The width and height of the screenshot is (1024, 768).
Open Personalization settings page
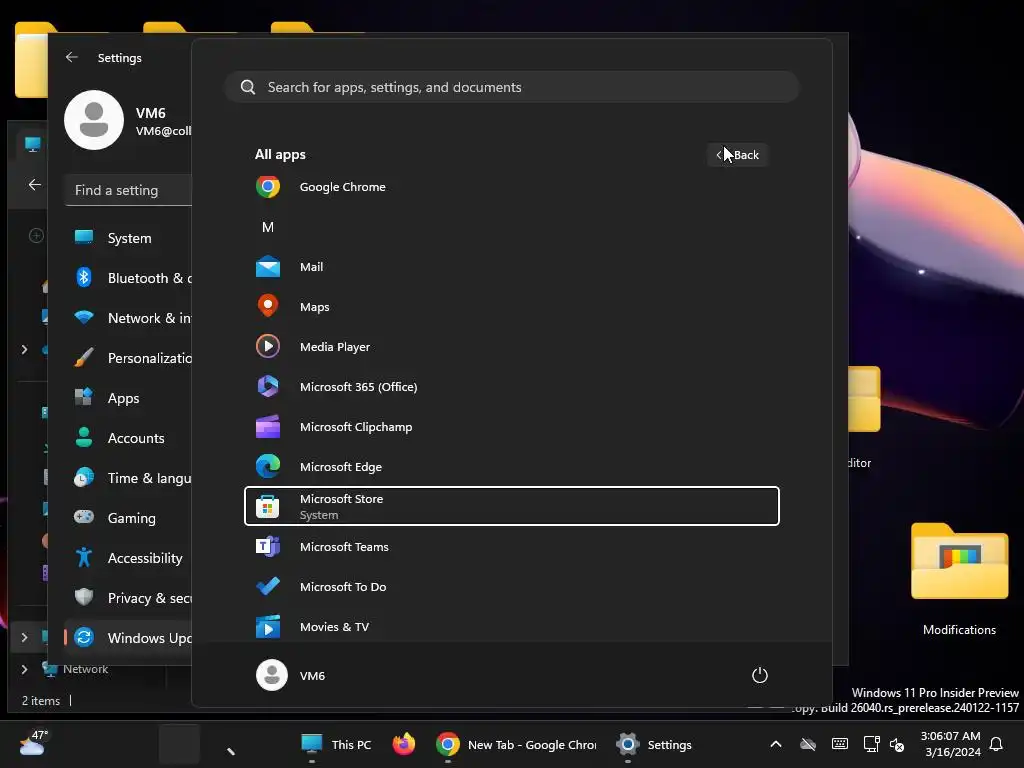[x=129, y=358]
